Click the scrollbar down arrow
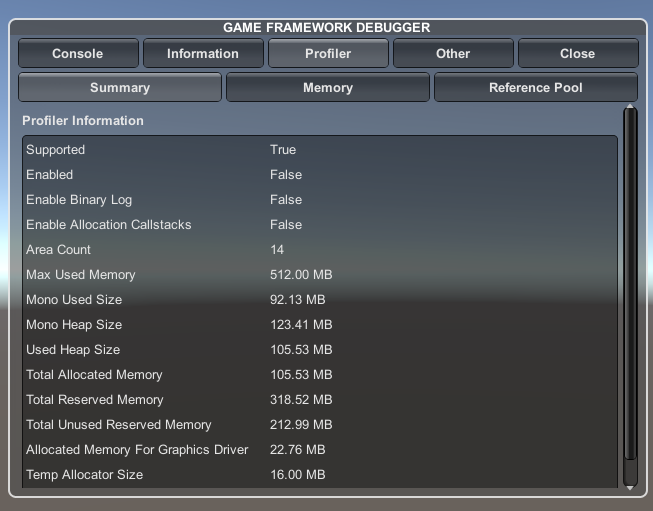This screenshot has height=511, width=653. click(630, 487)
